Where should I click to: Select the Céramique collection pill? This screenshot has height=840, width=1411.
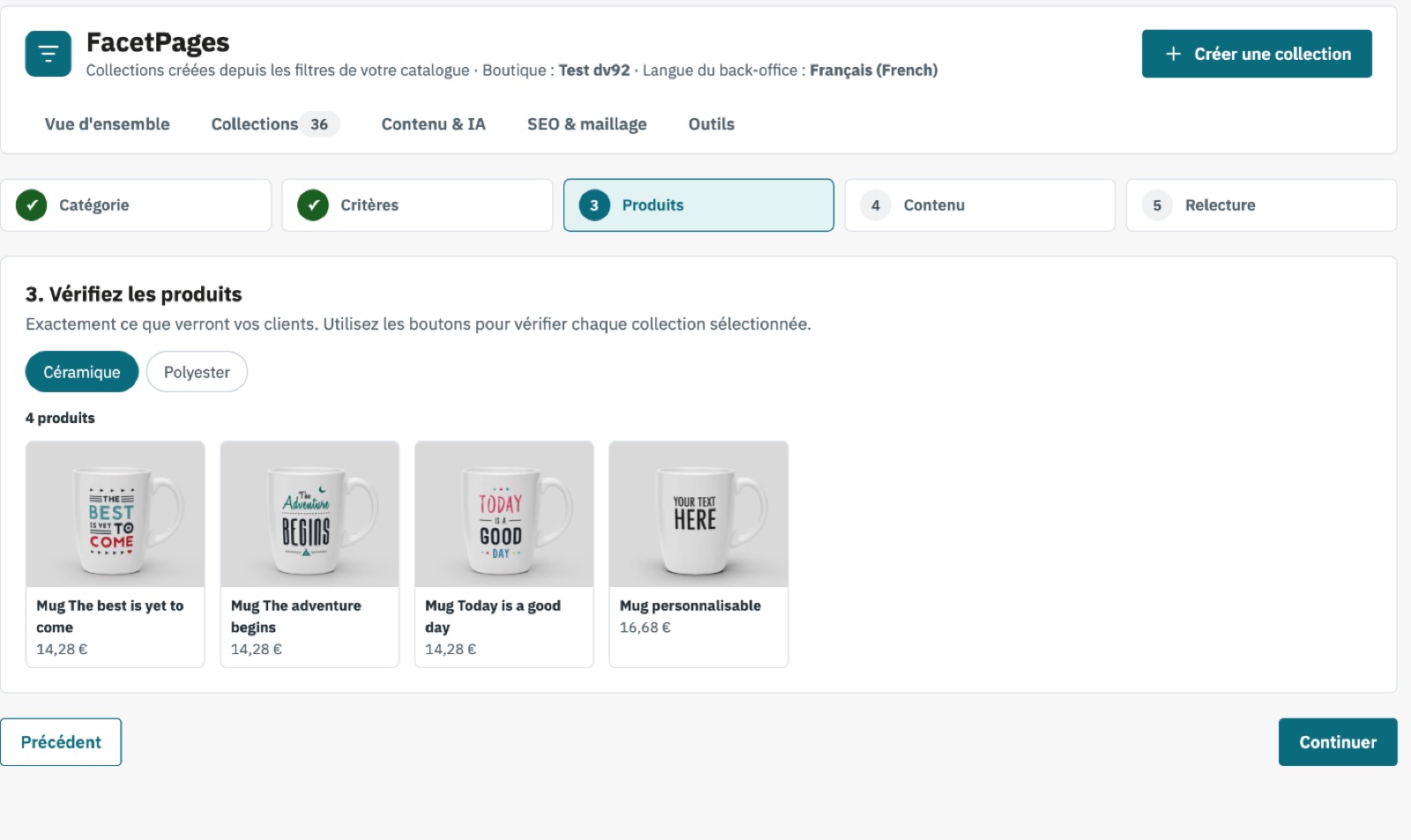click(82, 372)
